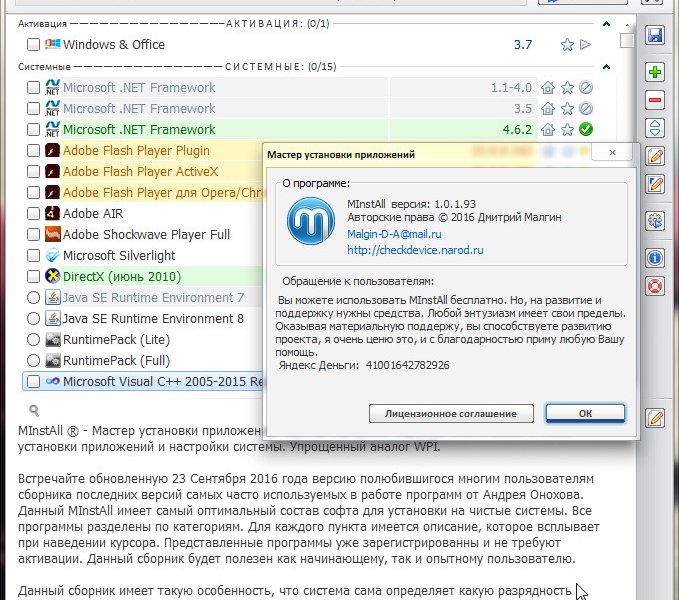Viewport: 679px width, 600px height.
Task: Click the DirectX yellow X icon
Action: click(x=52, y=276)
